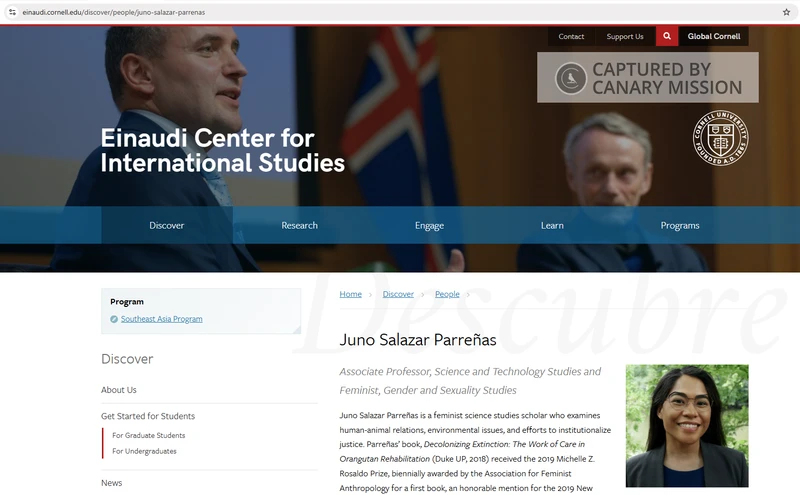Click the Program box heading
This screenshot has width=800, height=495.
[x=127, y=302]
